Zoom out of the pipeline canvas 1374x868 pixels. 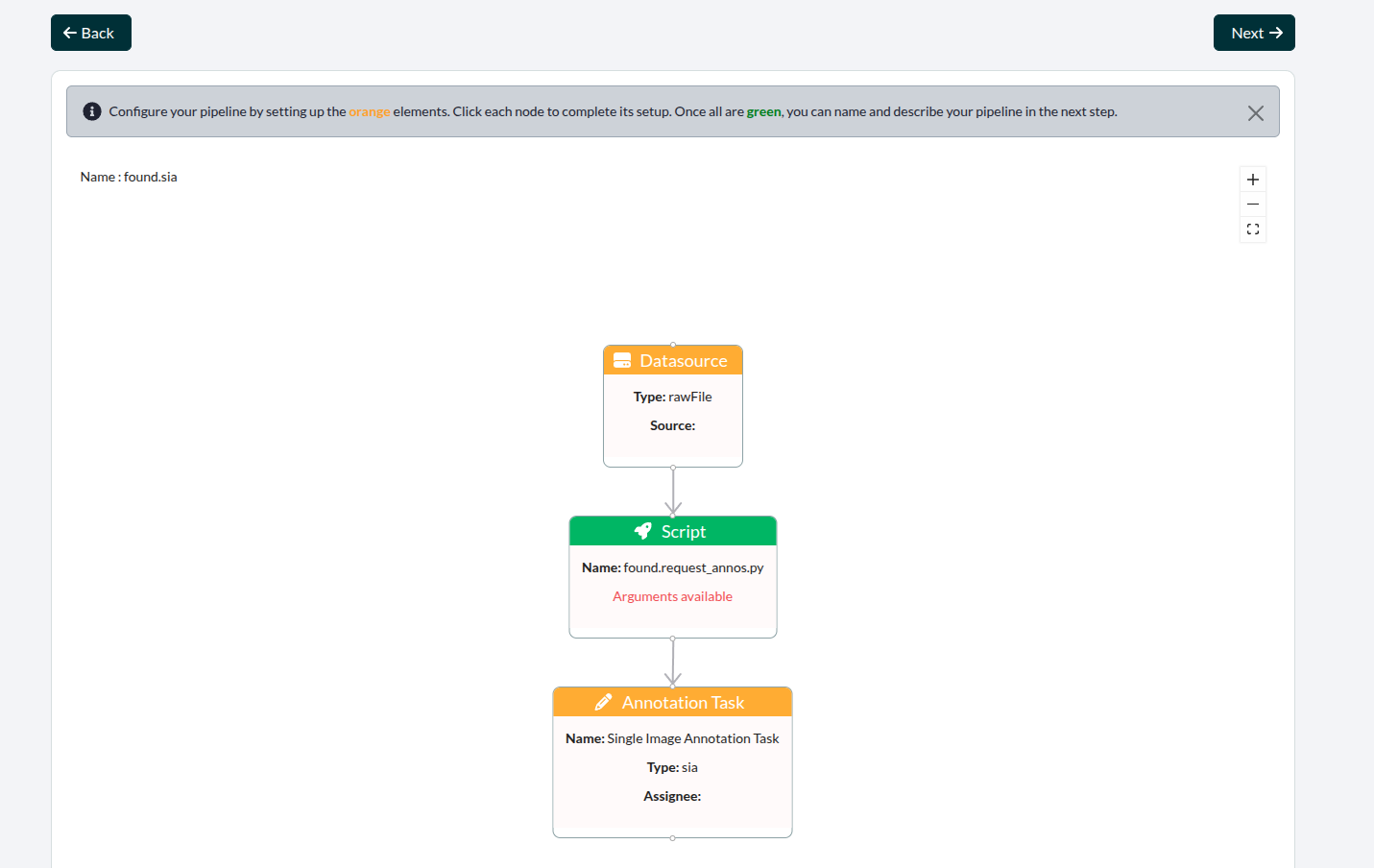(x=1253, y=205)
